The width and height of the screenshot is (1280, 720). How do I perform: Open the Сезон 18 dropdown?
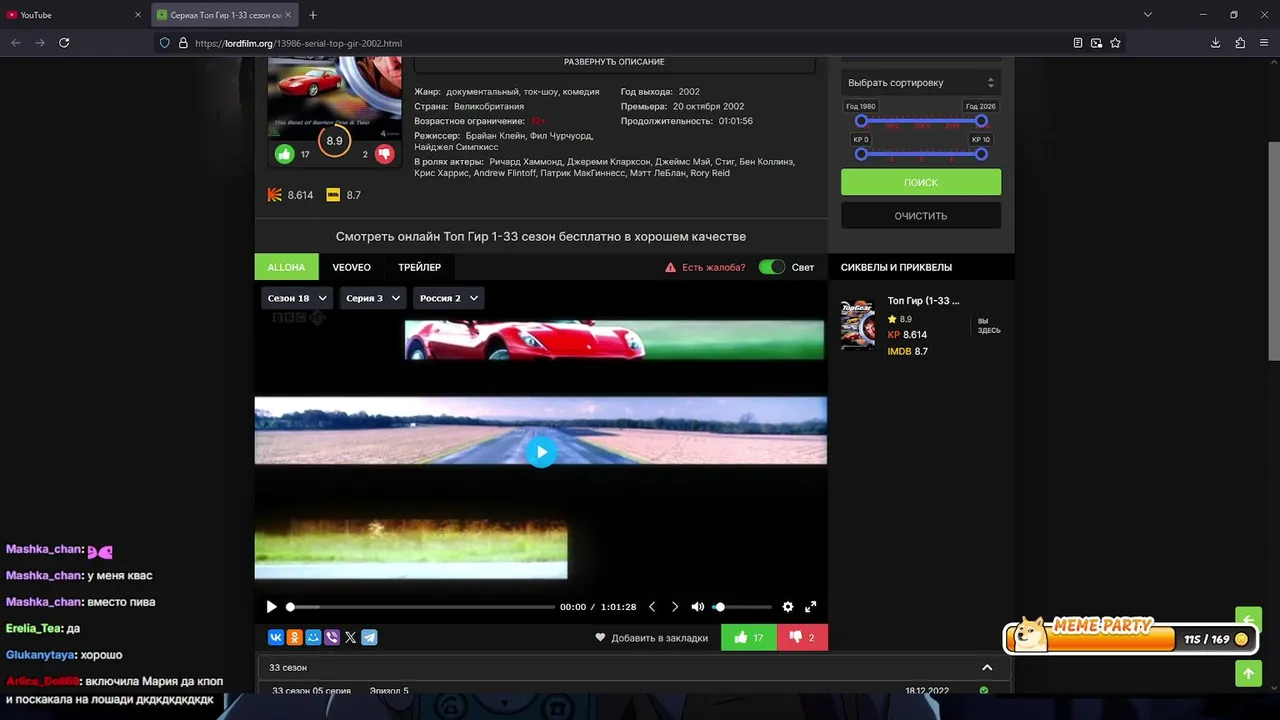click(x=297, y=298)
